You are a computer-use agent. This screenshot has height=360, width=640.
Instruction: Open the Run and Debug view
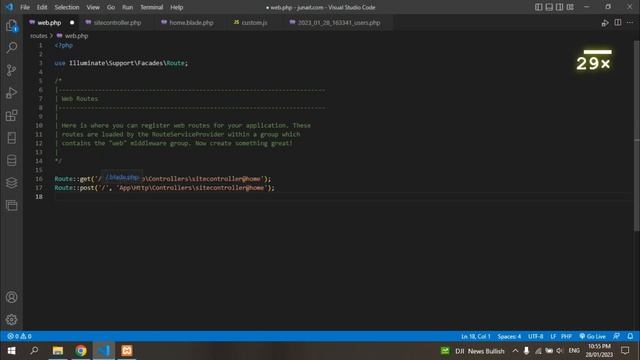pyautogui.click(x=11, y=93)
